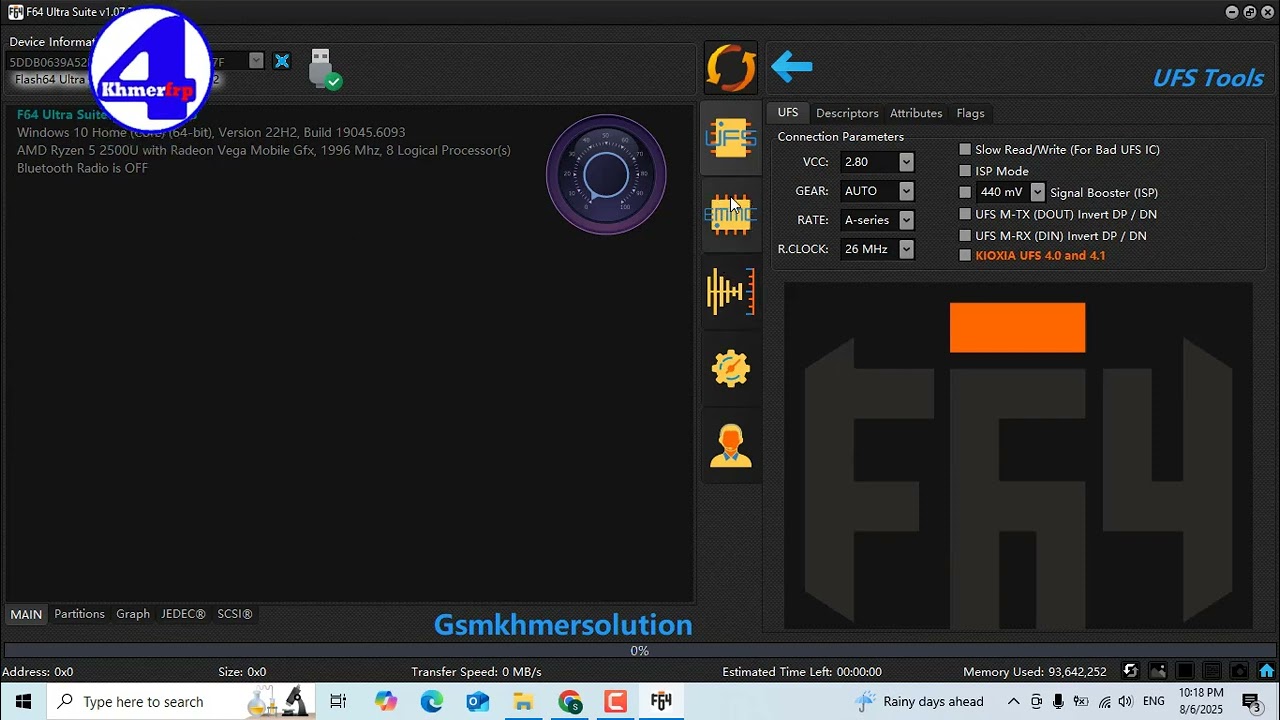
Task: Click the Transfer Speed 0 MB/s text
Action: (476, 672)
